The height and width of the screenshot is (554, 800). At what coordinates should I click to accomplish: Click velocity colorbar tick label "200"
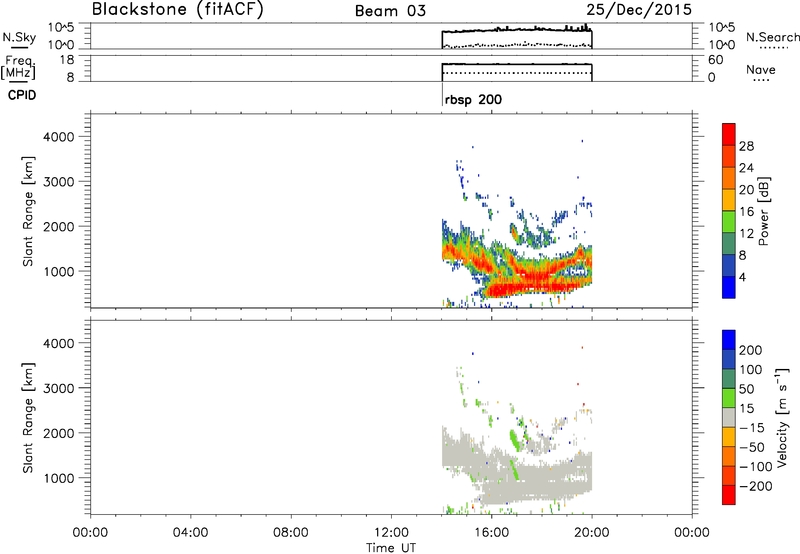tap(751, 350)
